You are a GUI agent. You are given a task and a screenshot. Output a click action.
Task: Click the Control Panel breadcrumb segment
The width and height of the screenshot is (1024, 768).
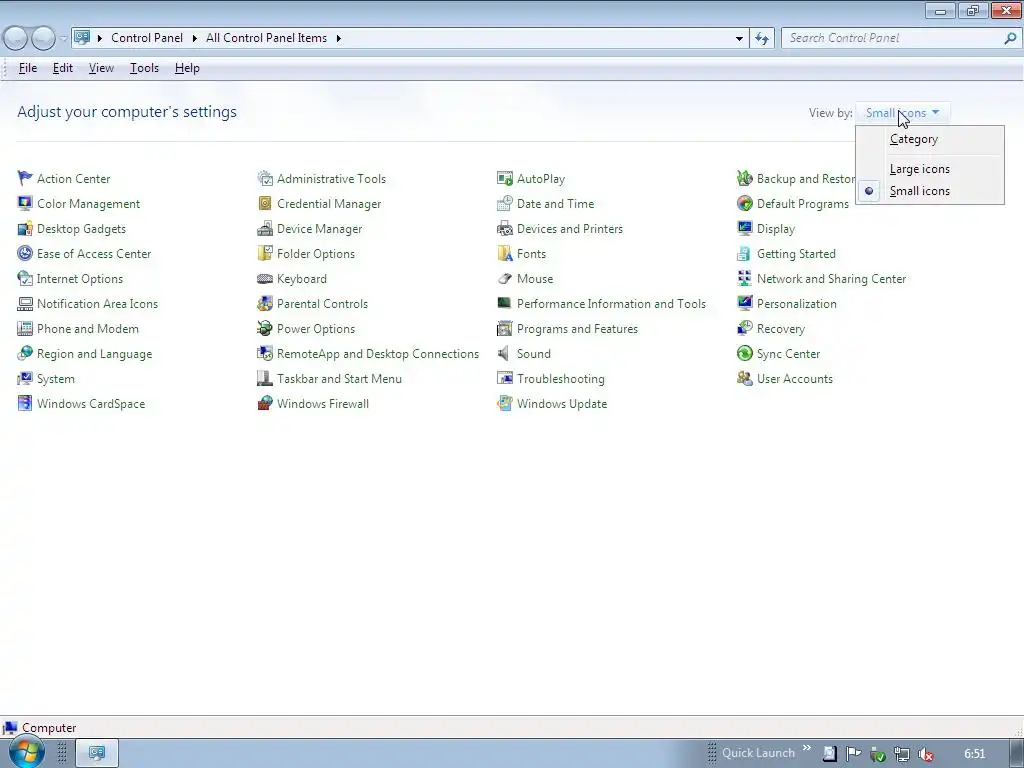(147, 38)
